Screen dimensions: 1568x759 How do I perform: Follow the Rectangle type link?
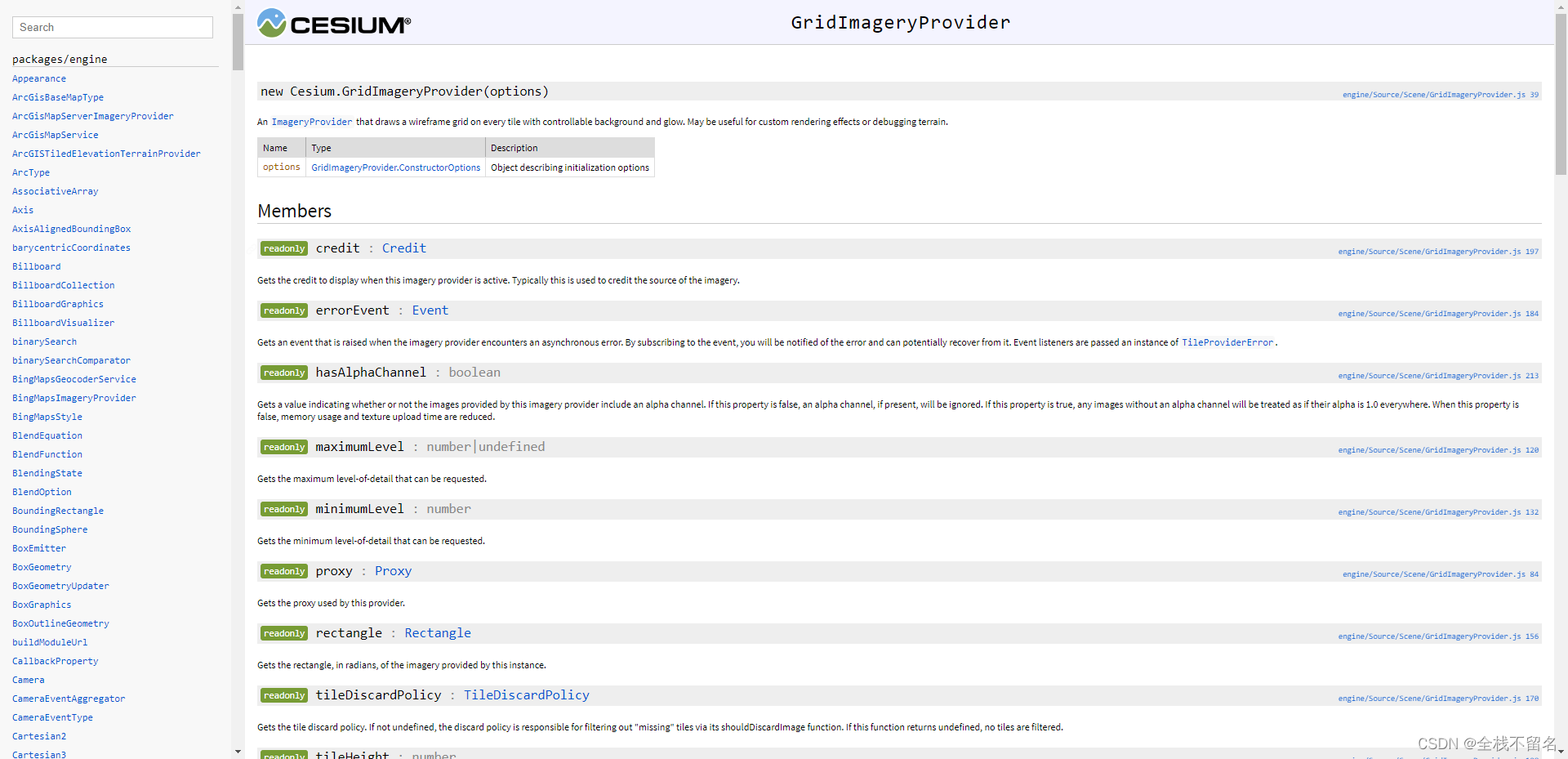click(x=438, y=633)
